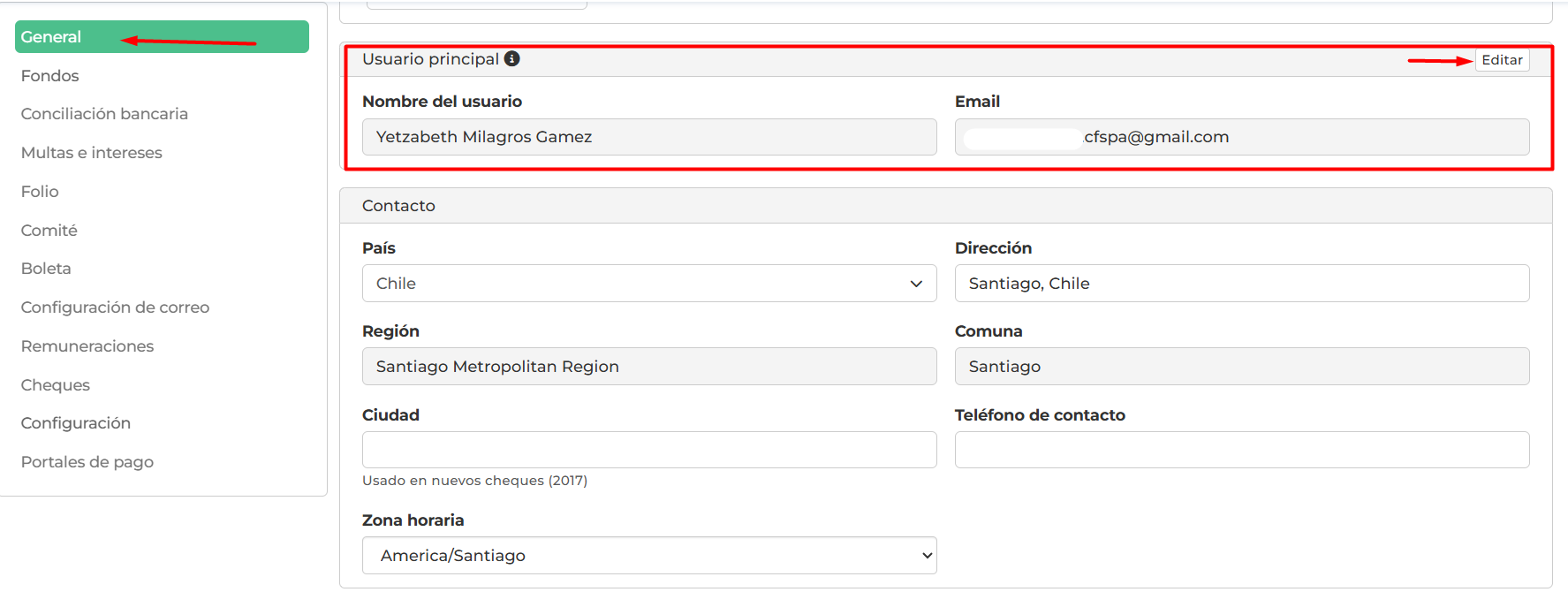Open the Cheques section
The height and width of the screenshot is (592, 1568).
click(56, 385)
